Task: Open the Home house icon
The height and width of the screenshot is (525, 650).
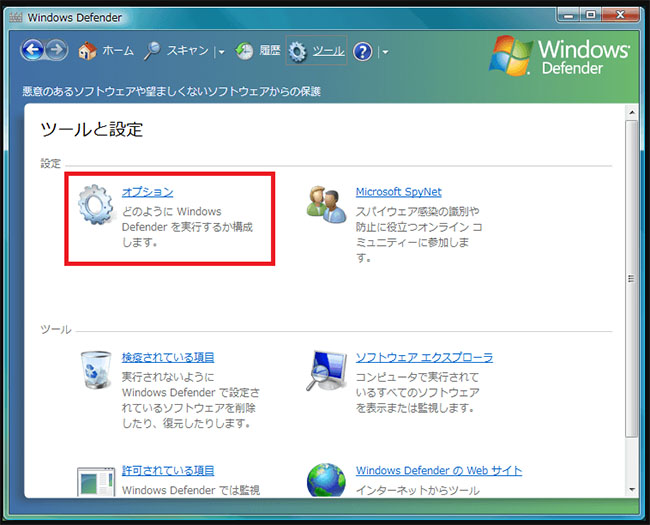Action: 87,51
